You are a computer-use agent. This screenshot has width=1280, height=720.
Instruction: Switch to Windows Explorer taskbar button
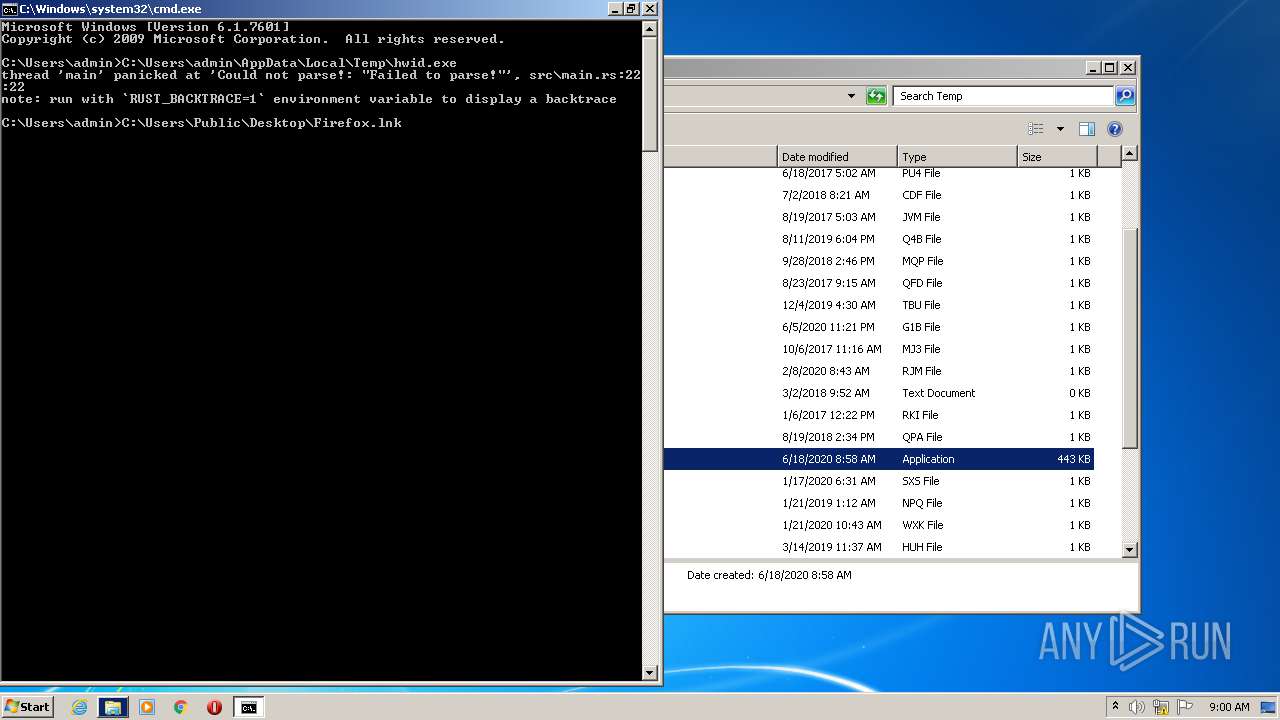[x=113, y=707]
